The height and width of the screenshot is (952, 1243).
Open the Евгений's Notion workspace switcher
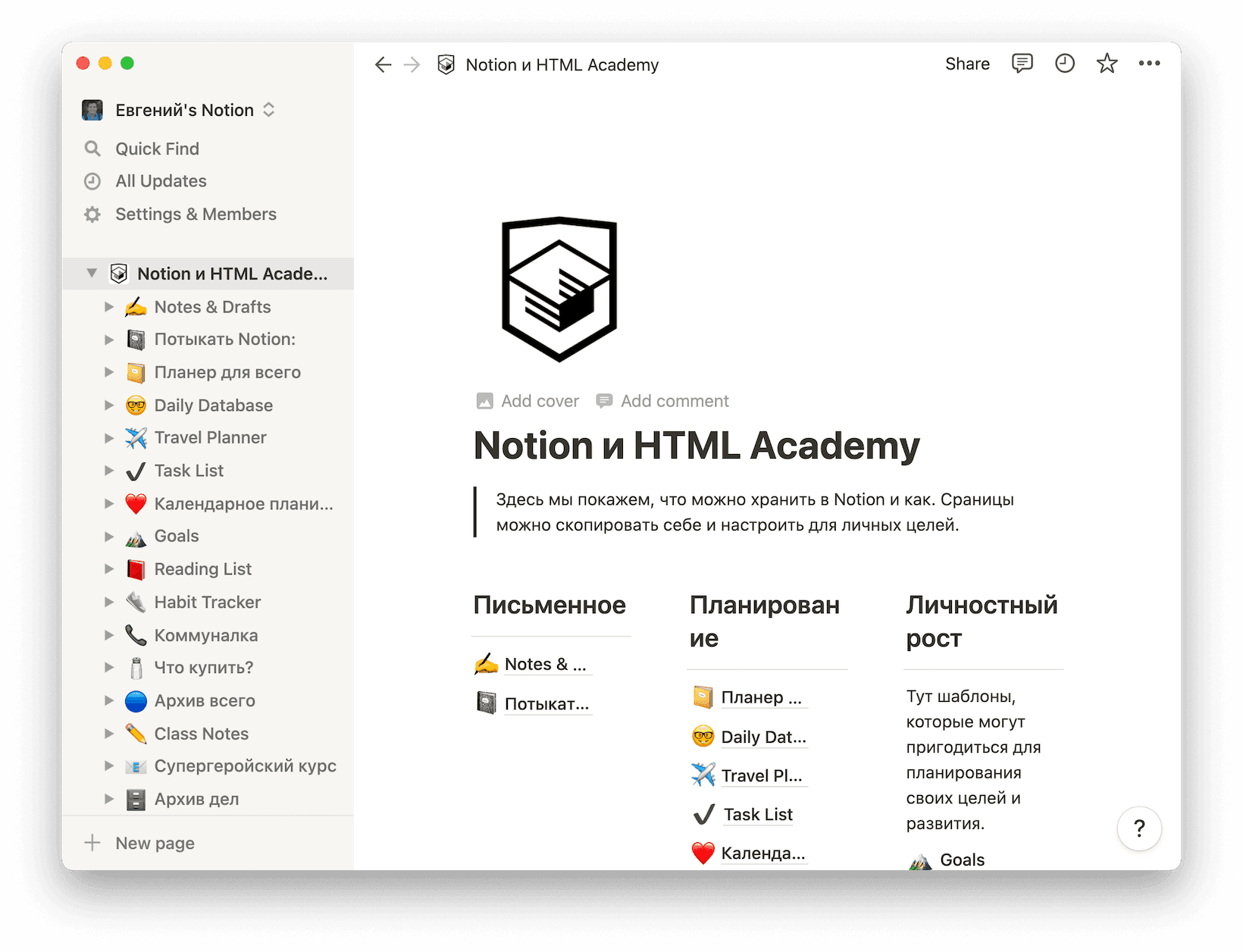click(x=179, y=110)
